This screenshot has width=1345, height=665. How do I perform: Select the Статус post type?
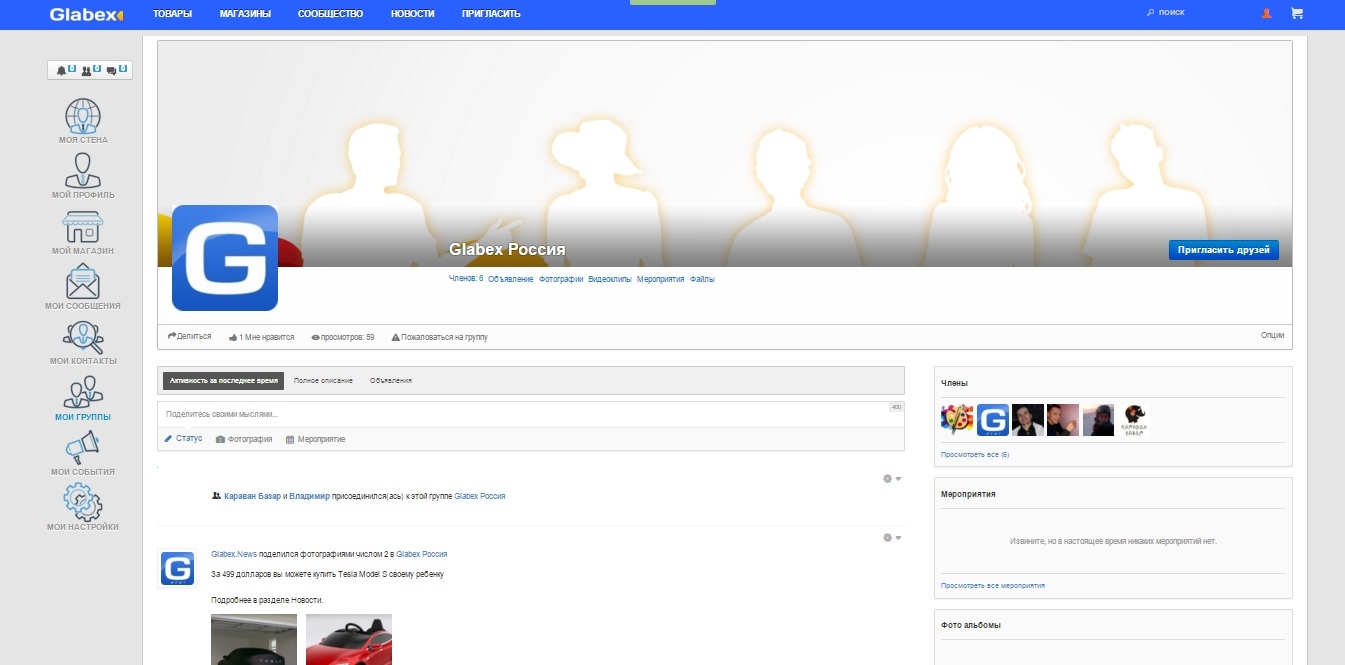[183, 439]
